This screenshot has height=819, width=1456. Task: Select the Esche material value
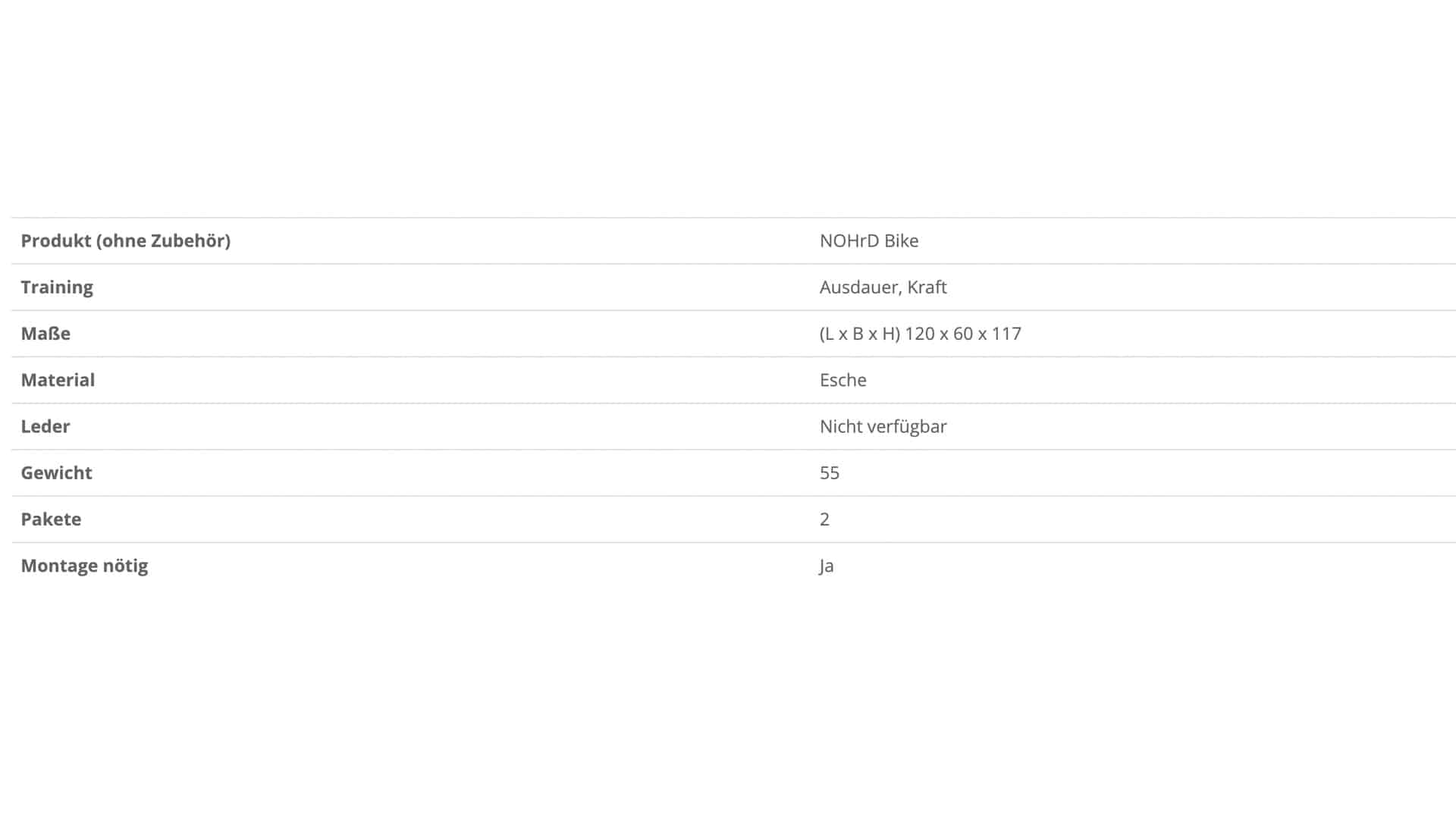[843, 380]
